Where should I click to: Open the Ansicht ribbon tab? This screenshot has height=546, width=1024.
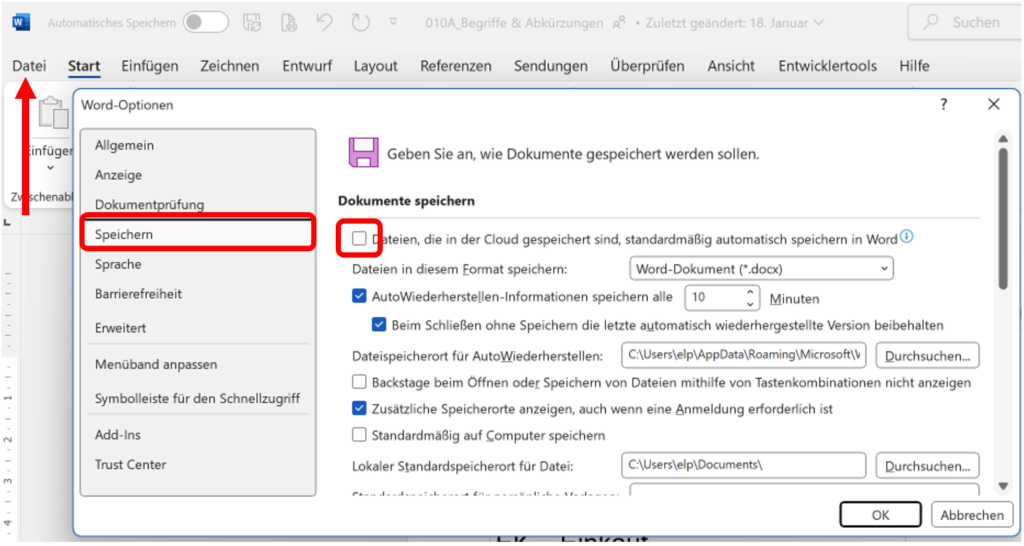[731, 66]
